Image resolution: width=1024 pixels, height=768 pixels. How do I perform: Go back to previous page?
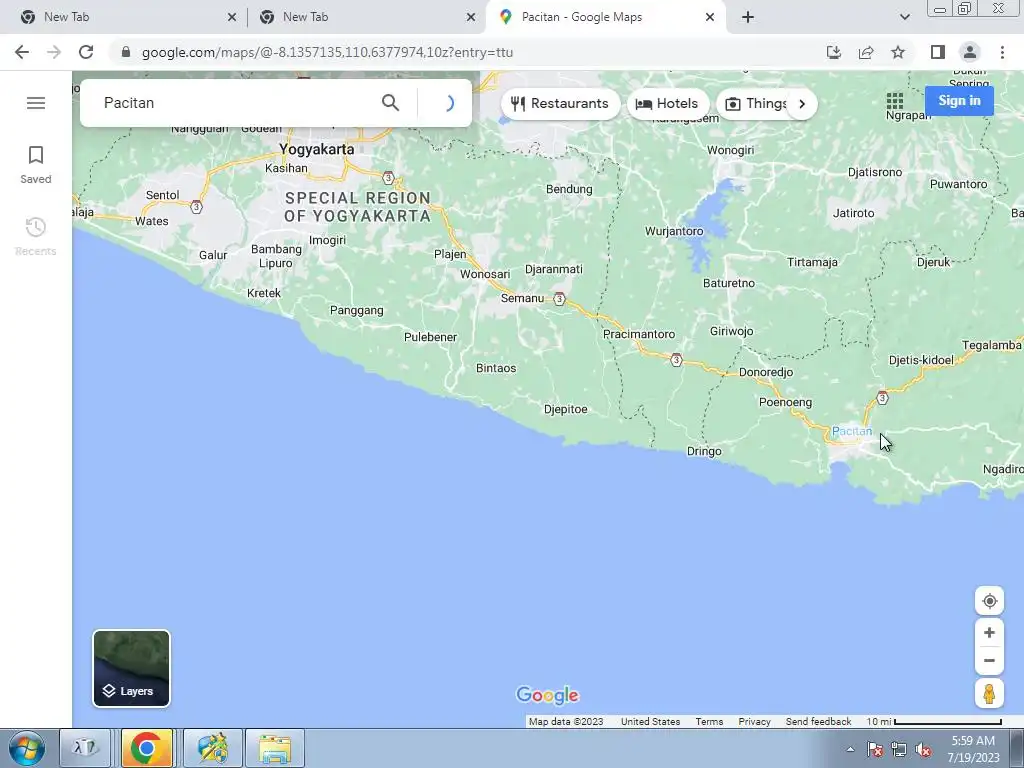22,52
